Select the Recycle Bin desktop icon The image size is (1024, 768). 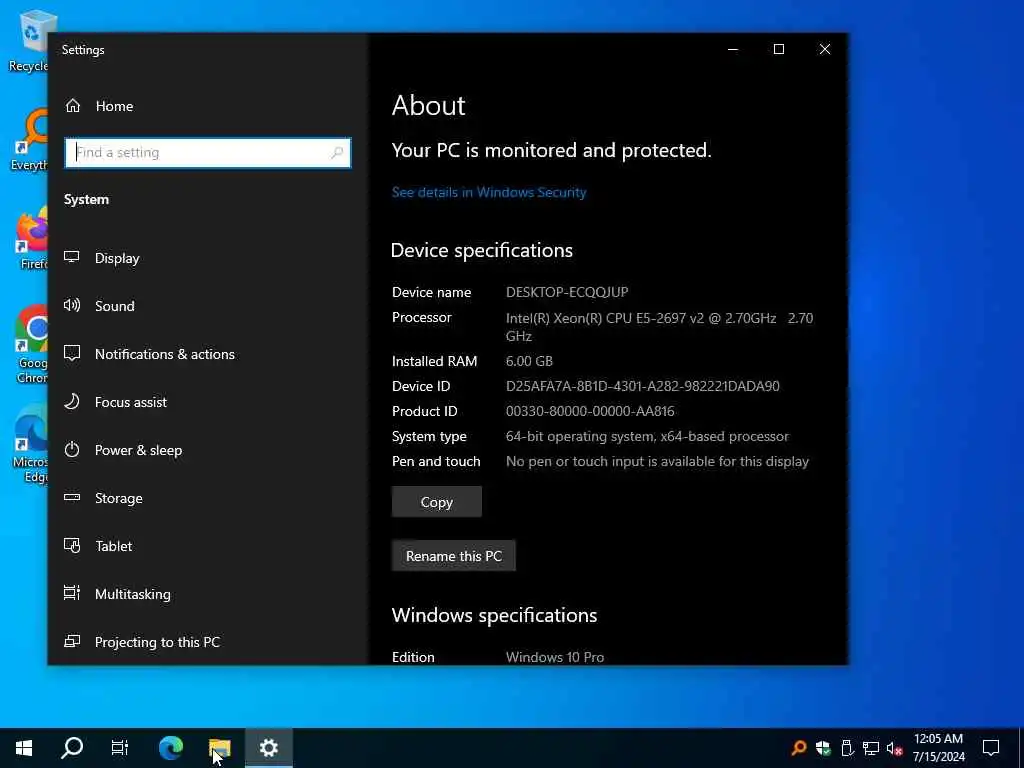coord(27,40)
